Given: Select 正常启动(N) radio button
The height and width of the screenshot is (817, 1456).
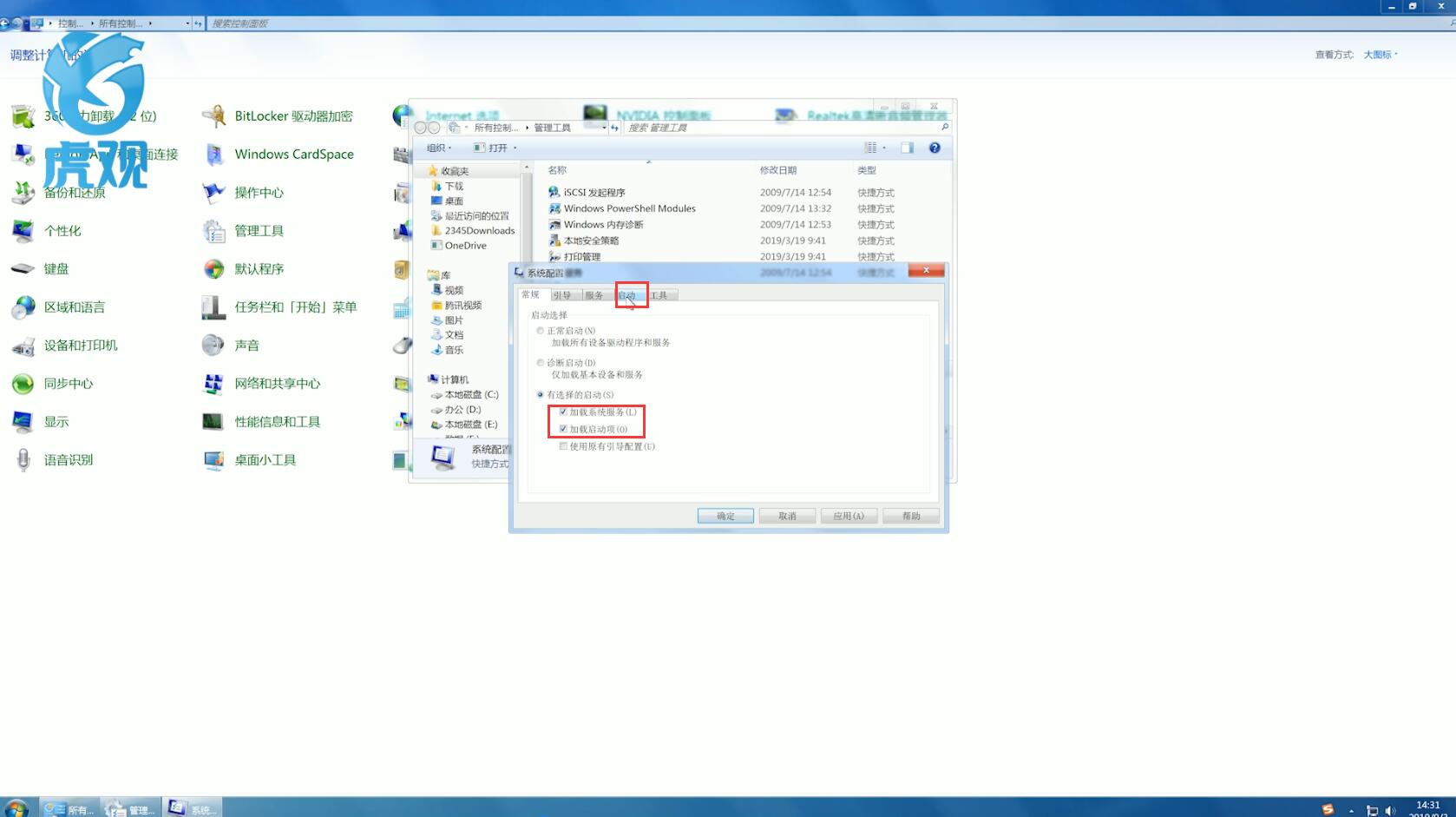Looking at the screenshot, I should pos(541,331).
